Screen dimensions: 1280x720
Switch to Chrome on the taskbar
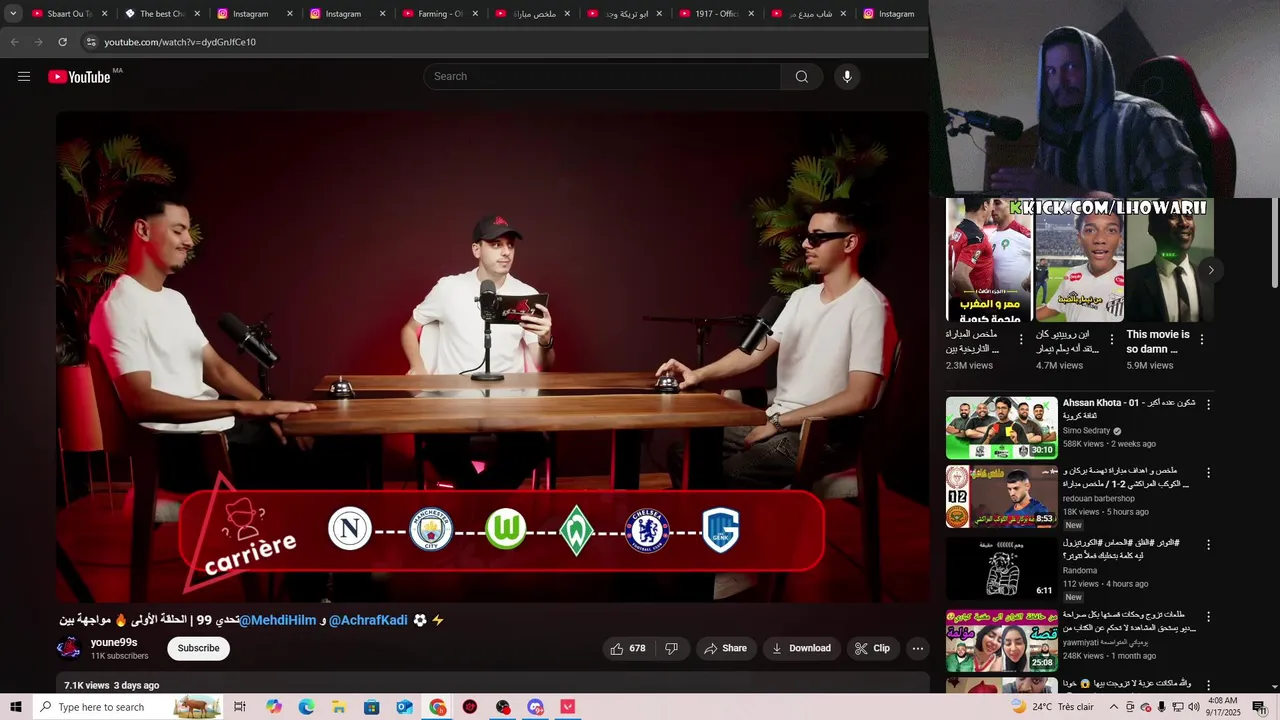pyautogui.click(x=438, y=707)
